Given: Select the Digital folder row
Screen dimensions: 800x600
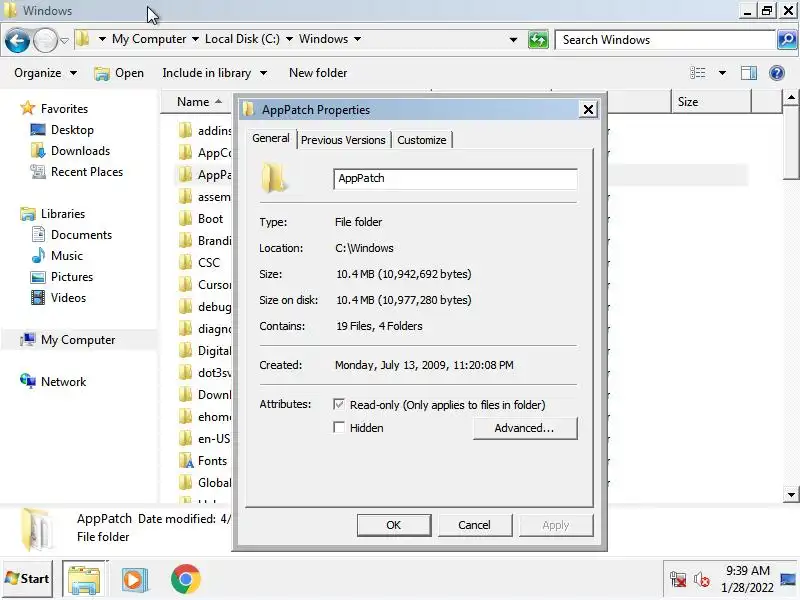Looking at the screenshot, I should [x=204, y=351].
